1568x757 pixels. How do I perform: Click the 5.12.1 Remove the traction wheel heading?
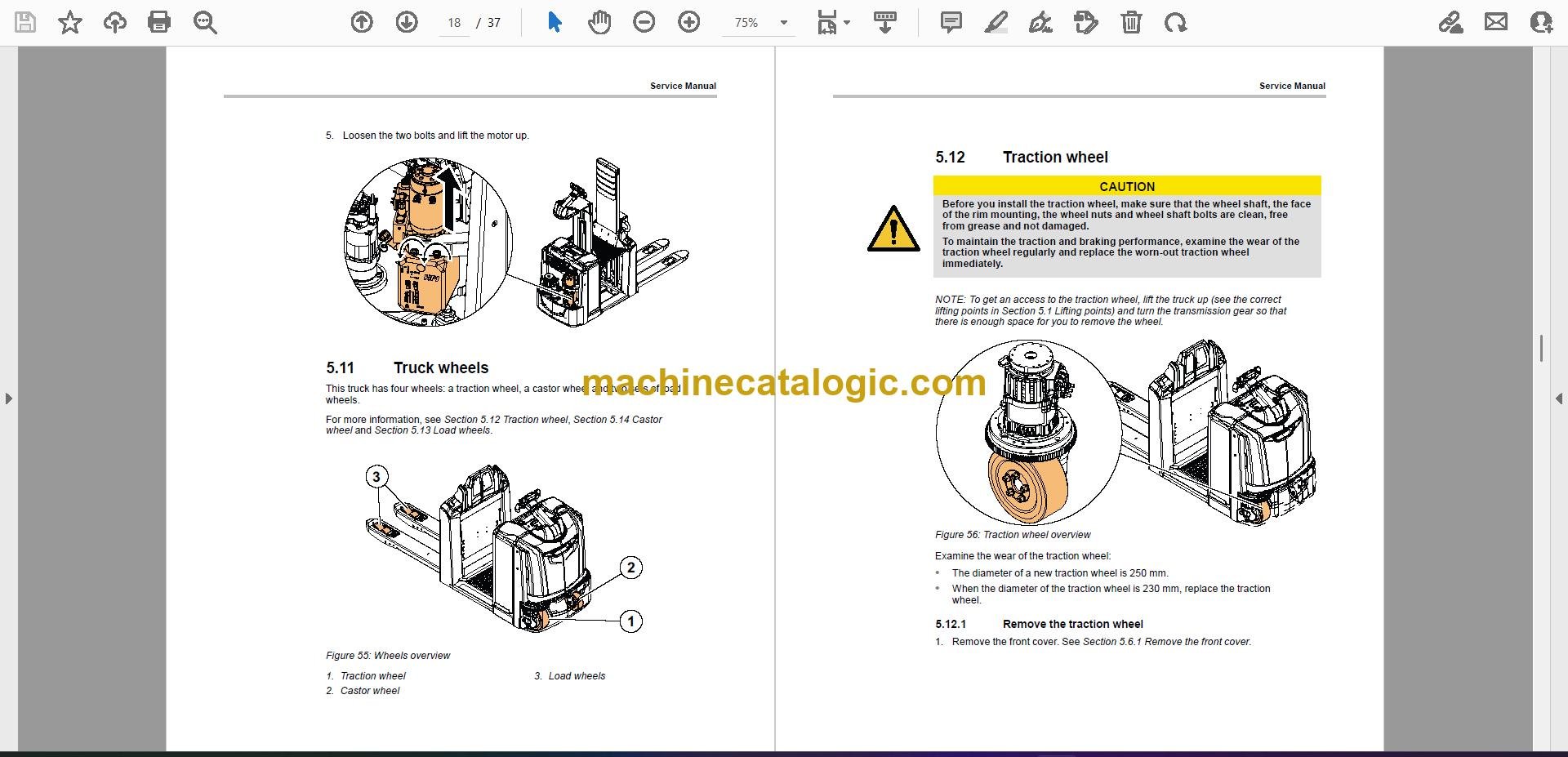(x=1039, y=624)
